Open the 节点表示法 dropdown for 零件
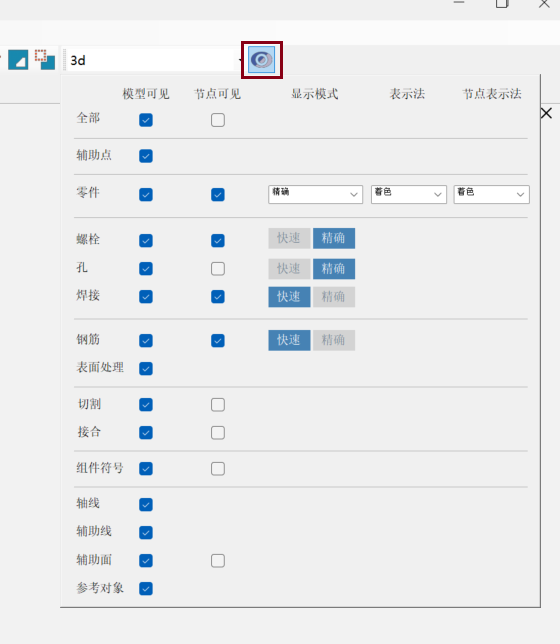The width and height of the screenshot is (560, 644). pos(491,194)
